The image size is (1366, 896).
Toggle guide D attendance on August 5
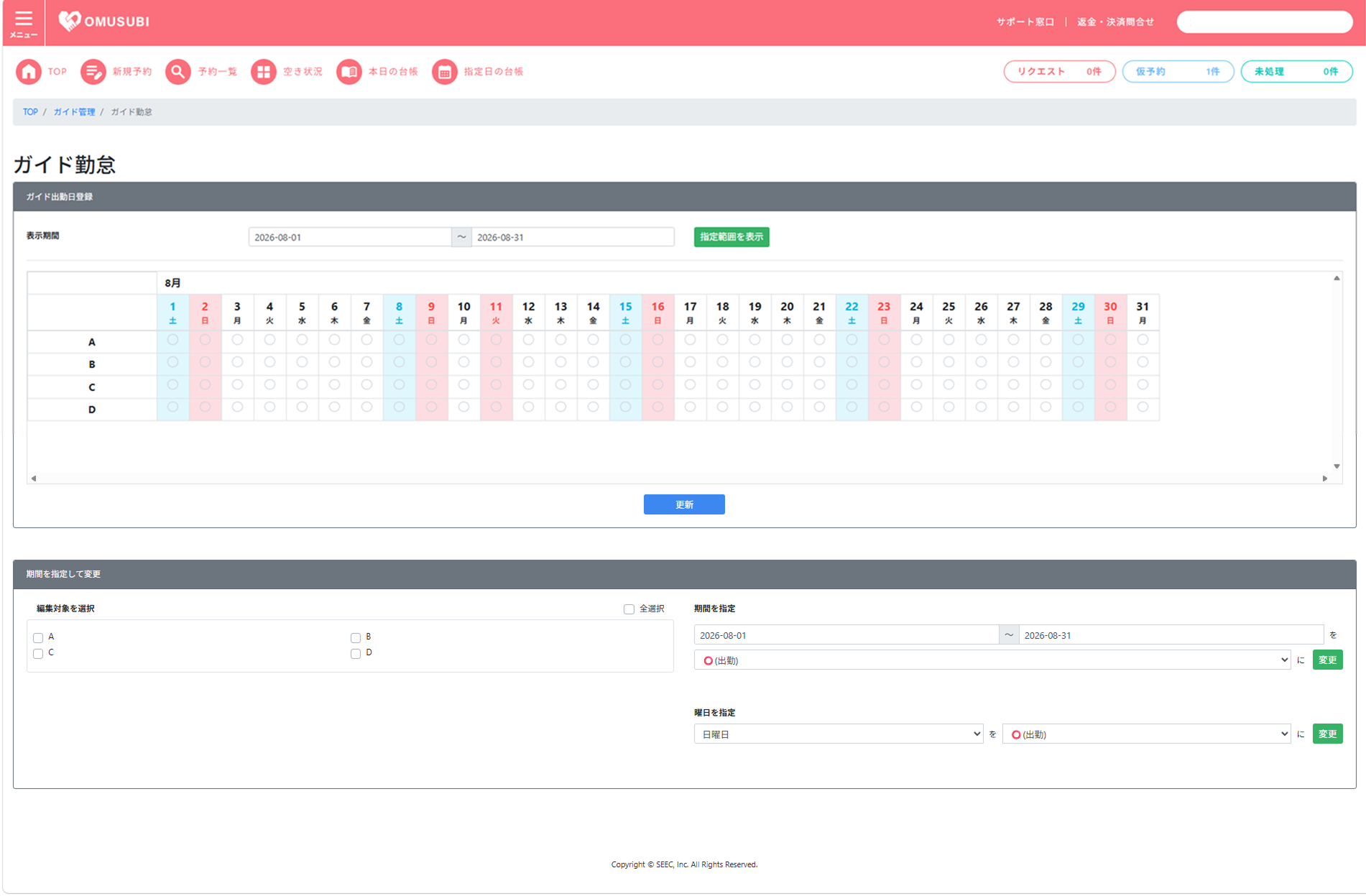(302, 407)
